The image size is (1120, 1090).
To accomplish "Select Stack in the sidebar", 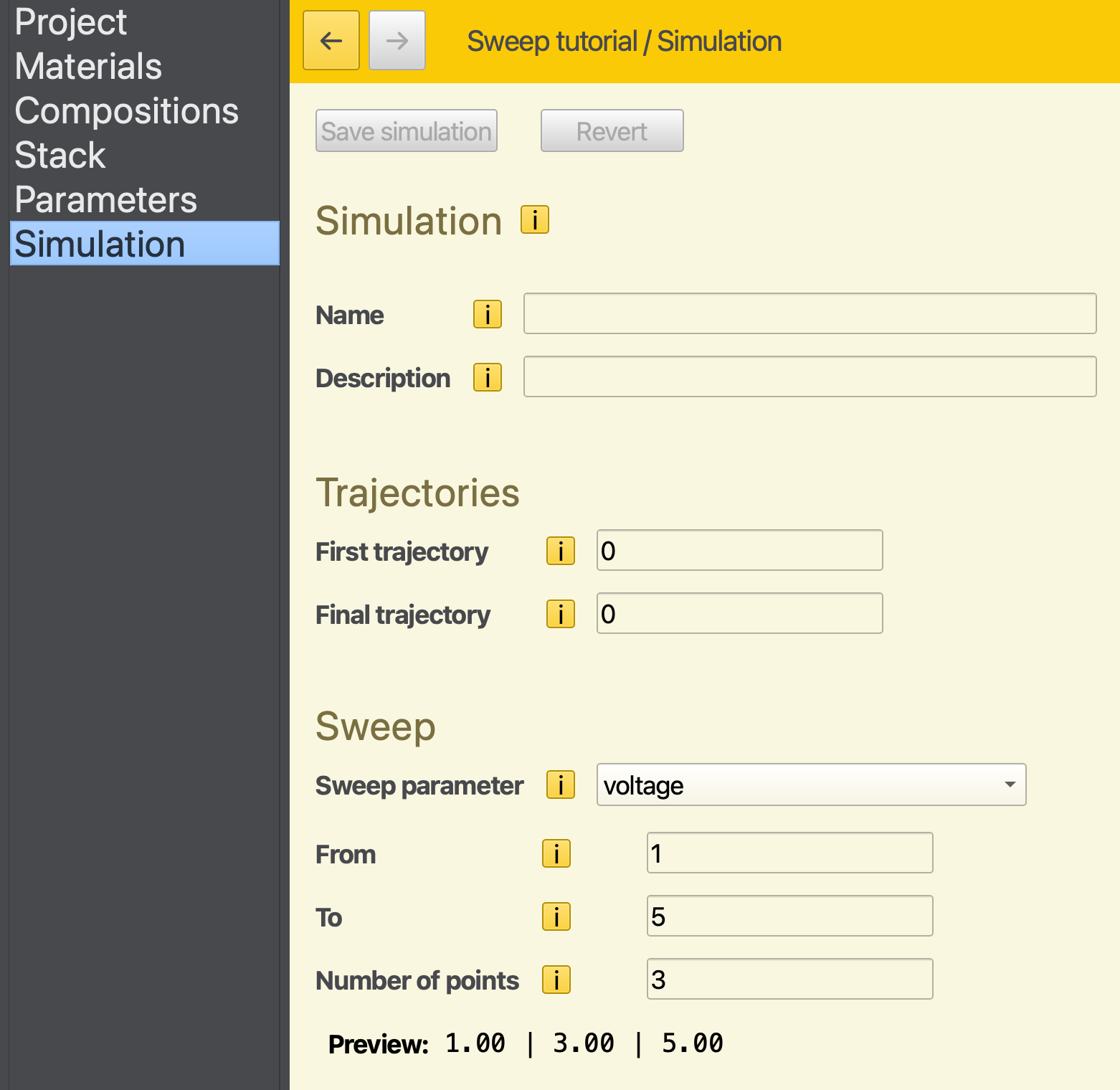I will (x=60, y=156).
